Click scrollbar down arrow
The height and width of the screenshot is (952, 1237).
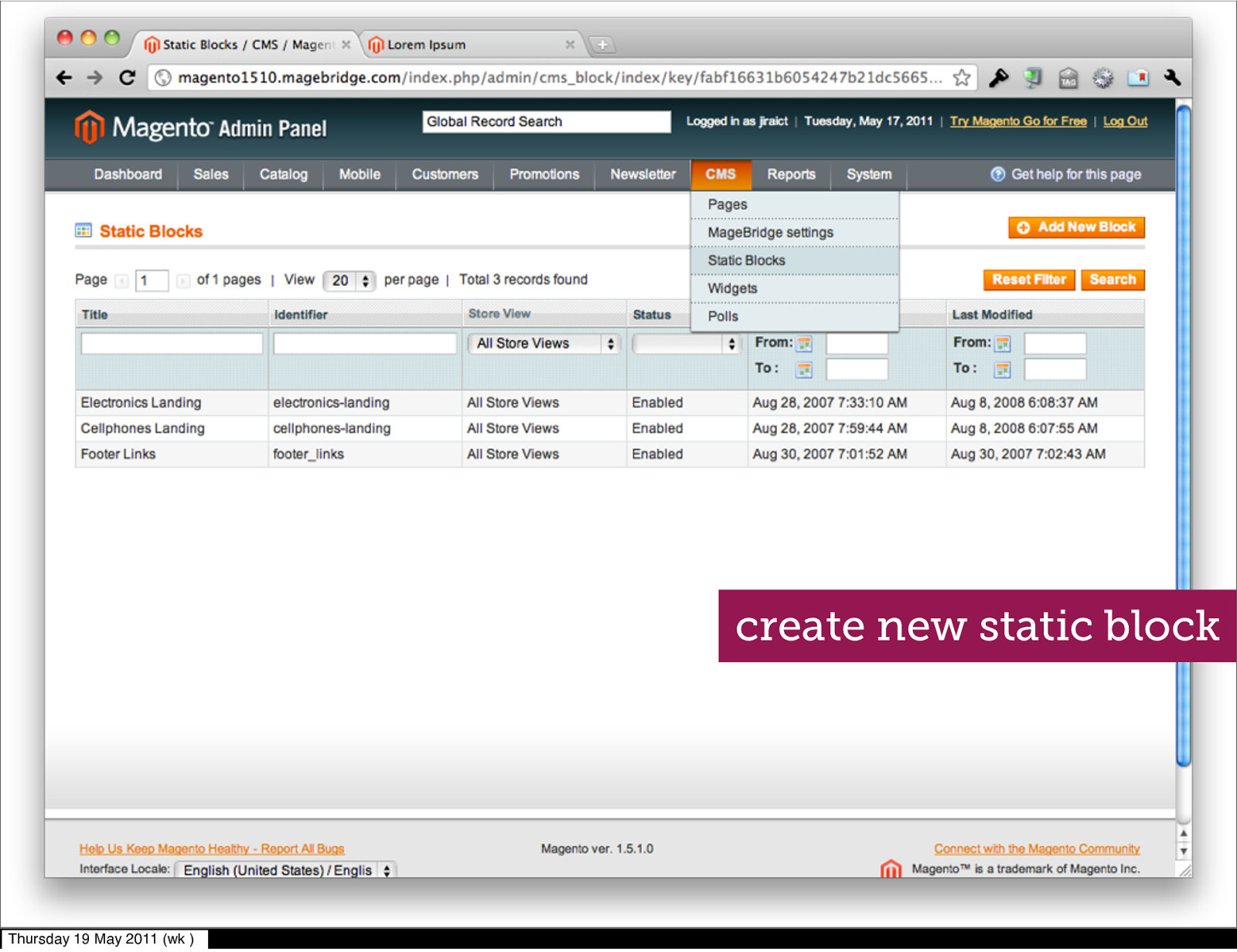tap(1183, 852)
